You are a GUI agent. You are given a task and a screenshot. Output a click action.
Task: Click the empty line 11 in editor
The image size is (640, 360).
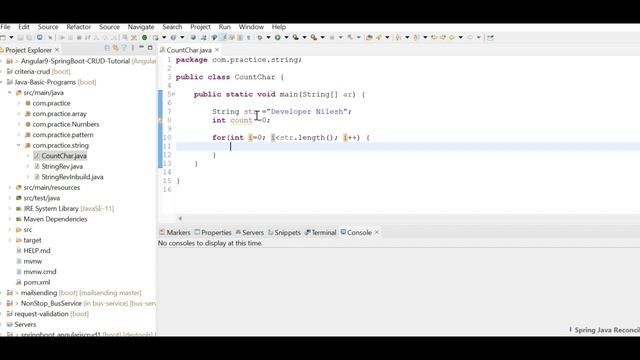pyautogui.click(x=408, y=146)
